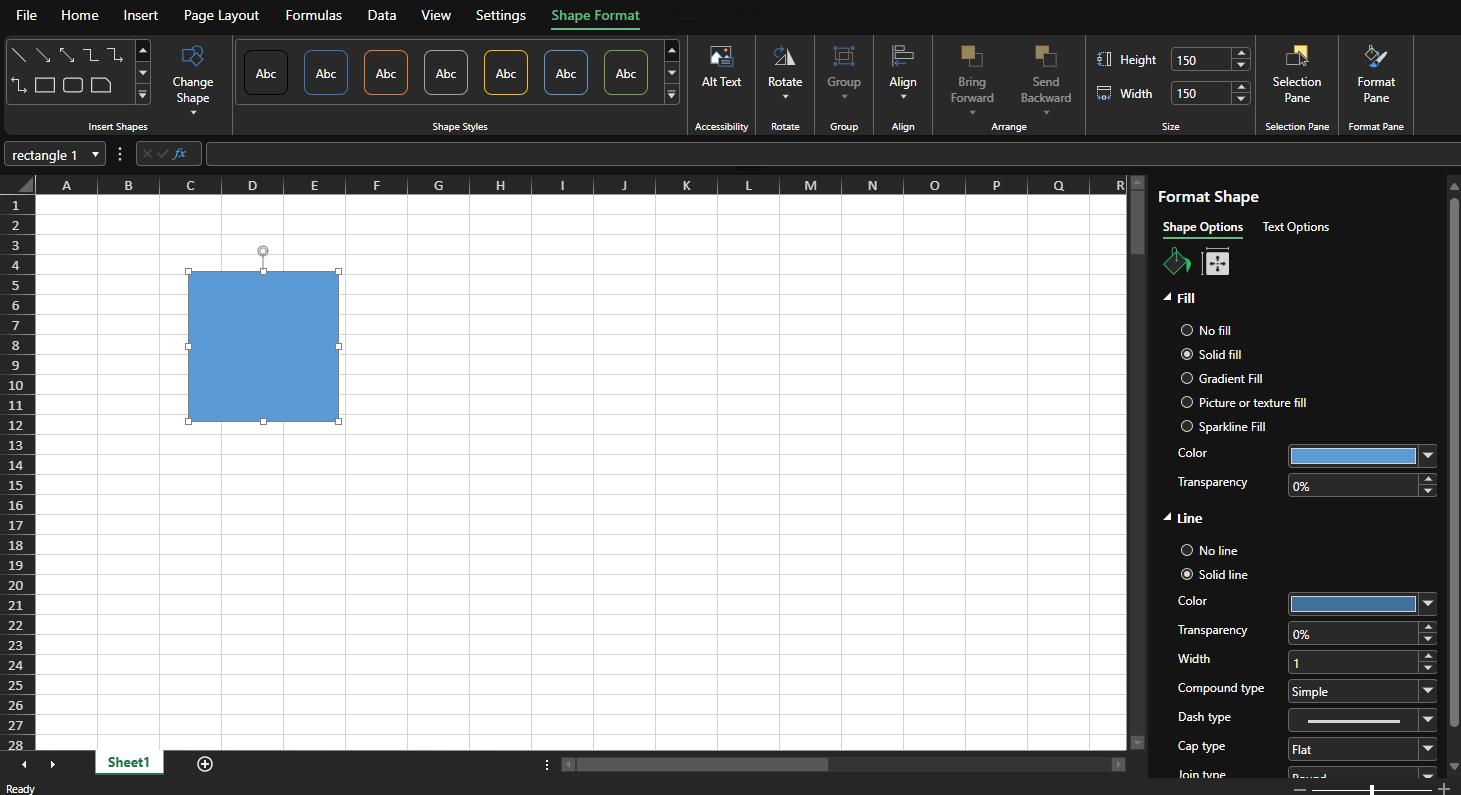
Task: Open the Align options menu
Action: pyautogui.click(x=903, y=74)
